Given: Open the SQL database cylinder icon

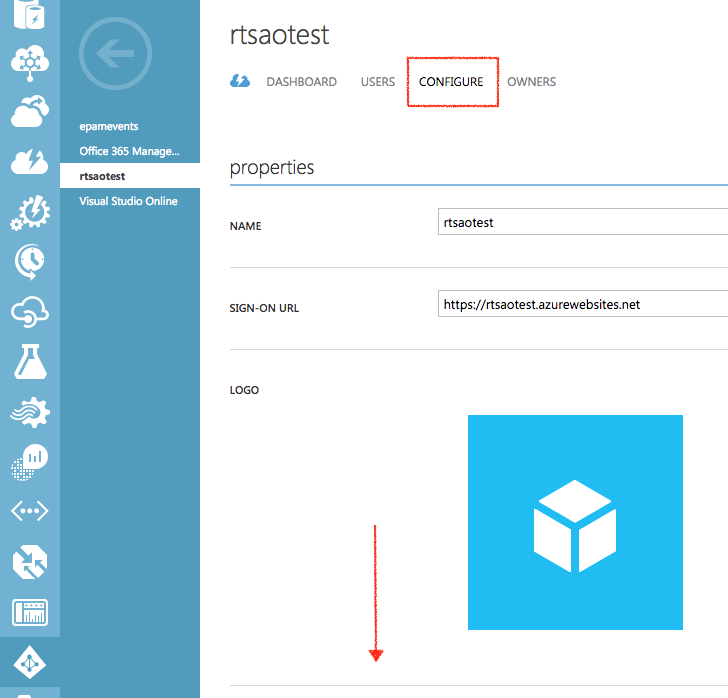Looking at the screenshot, I should pyautogui.click(x=29, y=14).
